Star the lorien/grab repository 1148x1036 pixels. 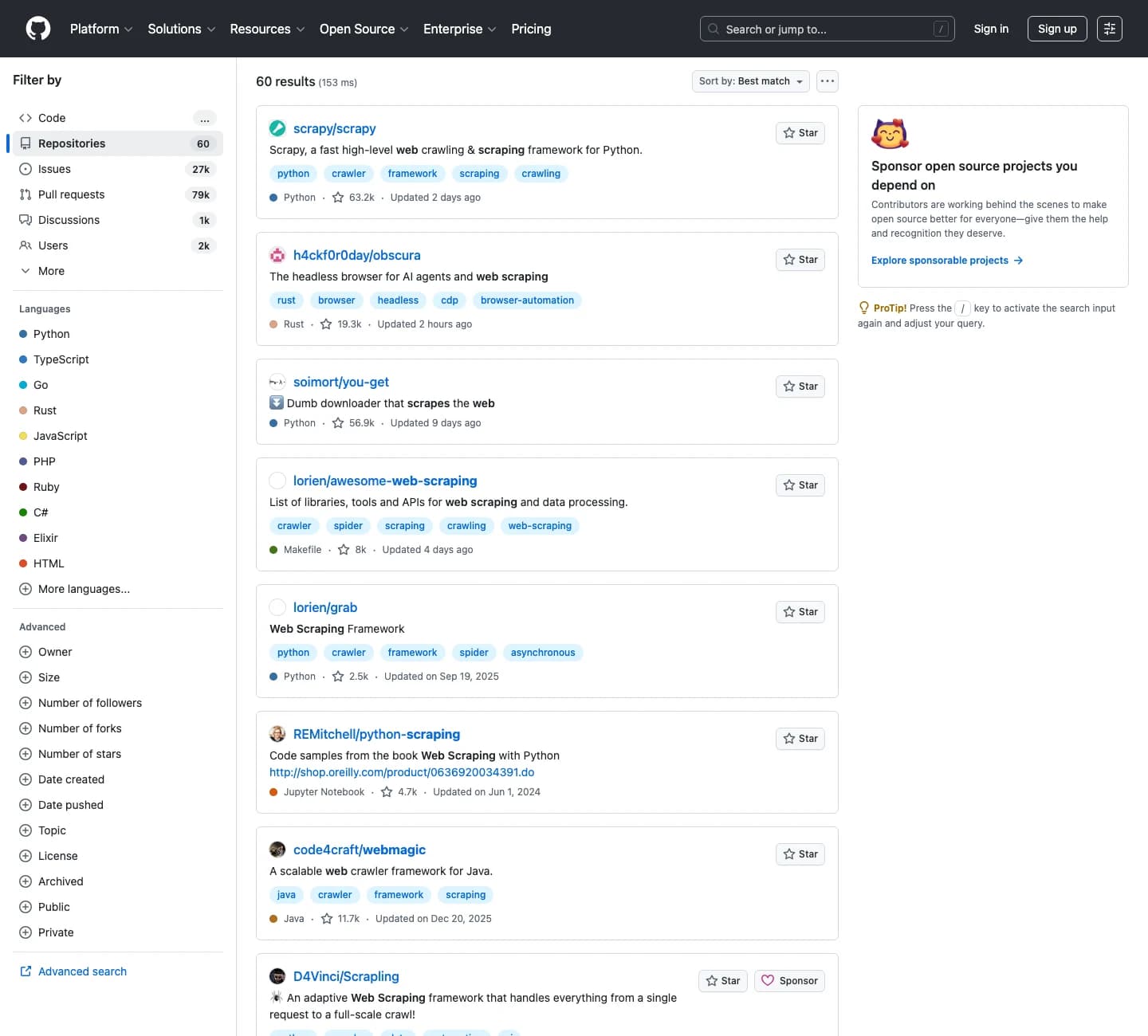[x=800, y=612]
